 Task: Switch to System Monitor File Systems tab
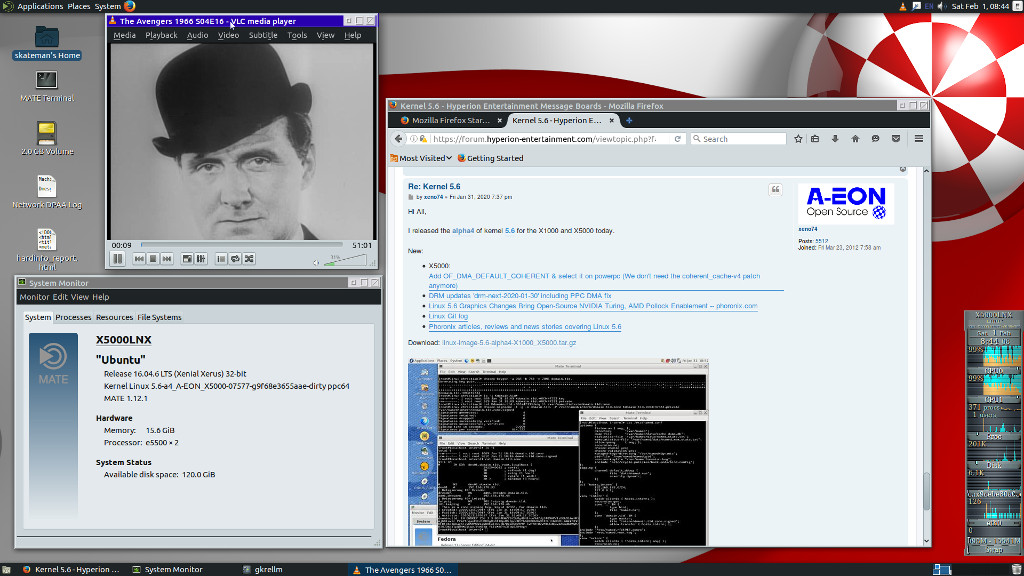(x=159, y=317)
